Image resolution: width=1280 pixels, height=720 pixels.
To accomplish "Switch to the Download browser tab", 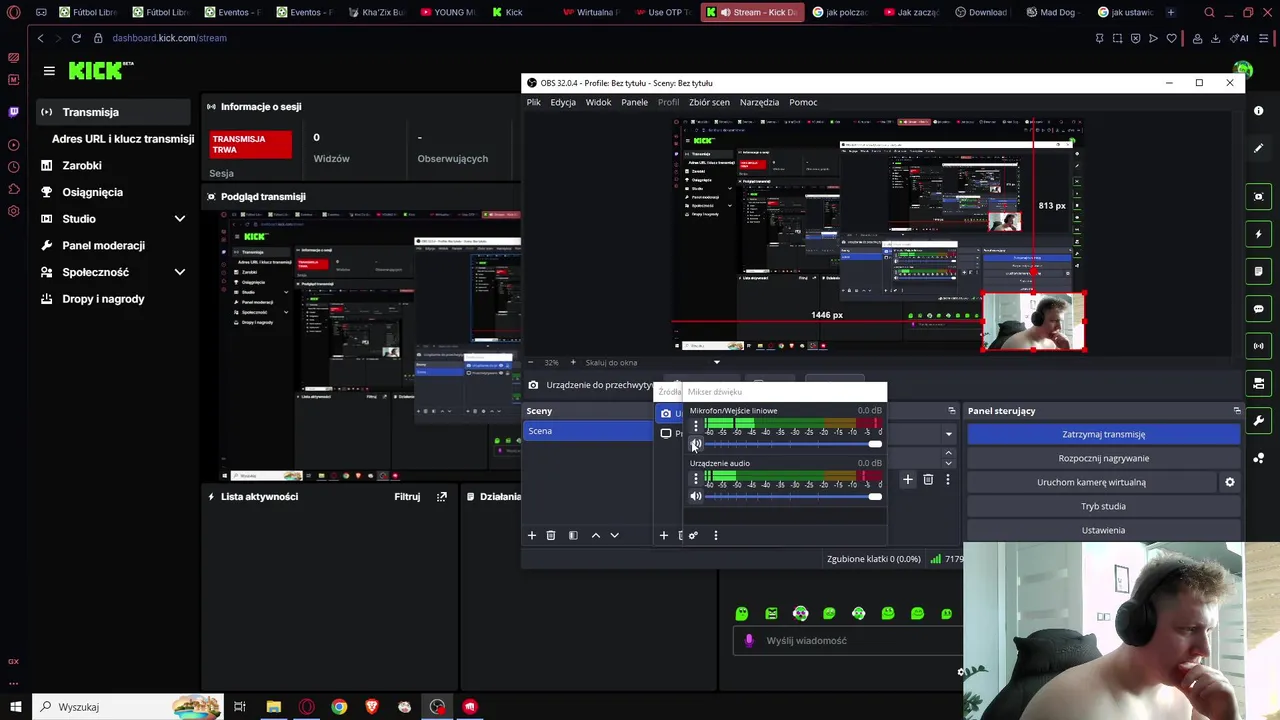I will click(x=980, y=12).
